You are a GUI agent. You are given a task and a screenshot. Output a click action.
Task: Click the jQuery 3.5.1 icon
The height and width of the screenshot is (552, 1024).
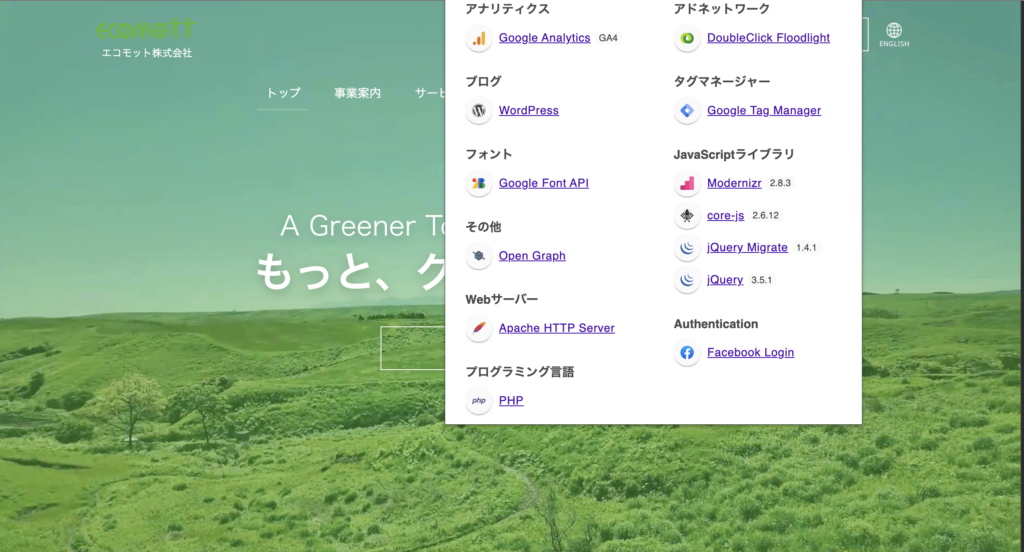click(687, 280)
